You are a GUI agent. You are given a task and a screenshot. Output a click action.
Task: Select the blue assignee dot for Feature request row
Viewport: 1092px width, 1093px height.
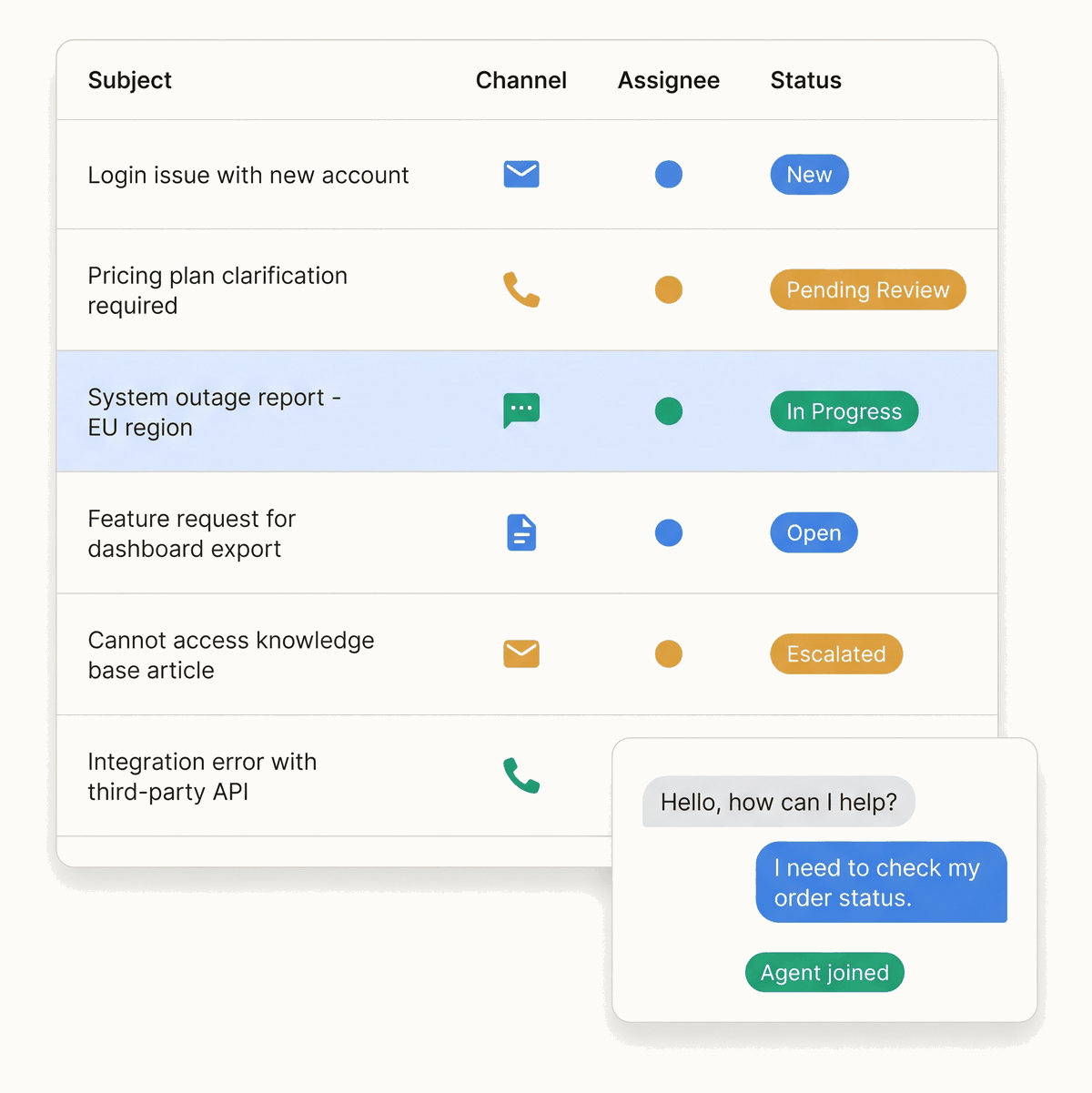coord(669,532)
